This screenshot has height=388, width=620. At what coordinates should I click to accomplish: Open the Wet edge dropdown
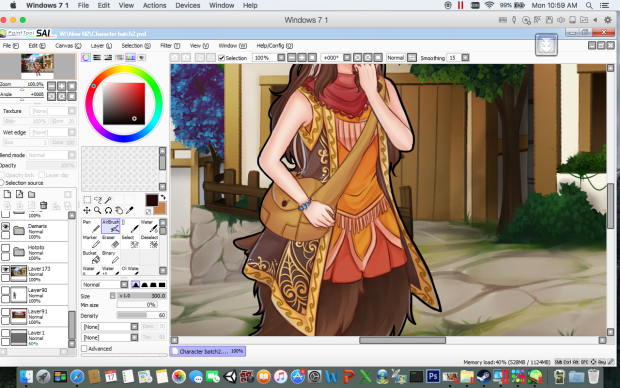click(x=72, y=132)
